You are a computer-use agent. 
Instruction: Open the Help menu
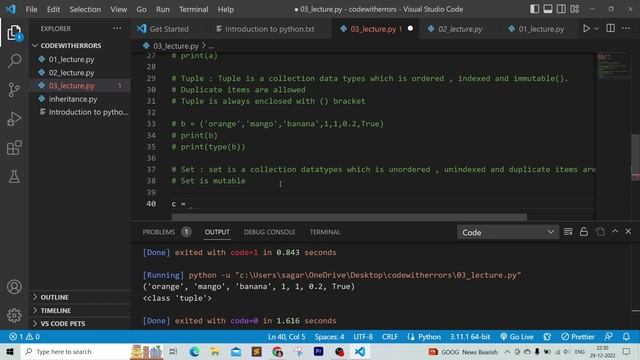click(226, 9)
